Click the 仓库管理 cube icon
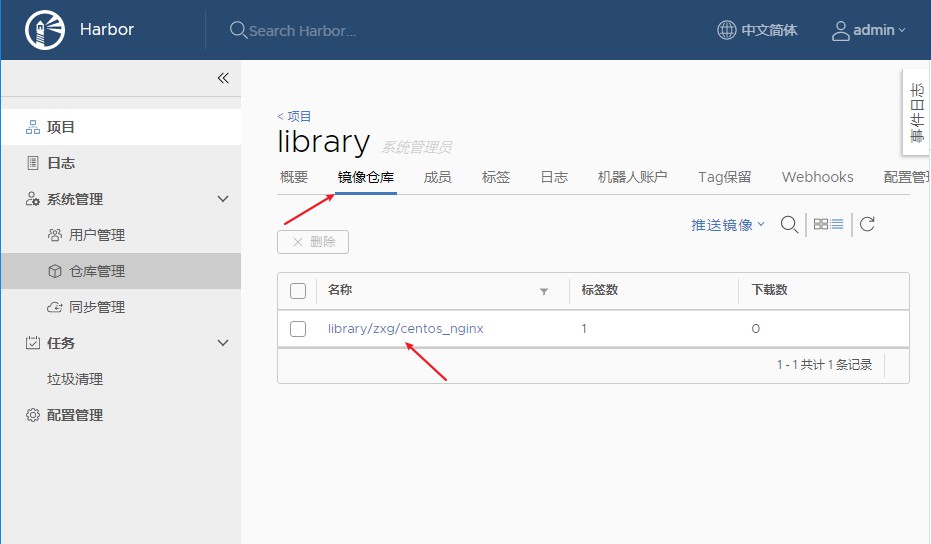The width and height of the screenshot is (931, 544). click(x=55, y=271)
